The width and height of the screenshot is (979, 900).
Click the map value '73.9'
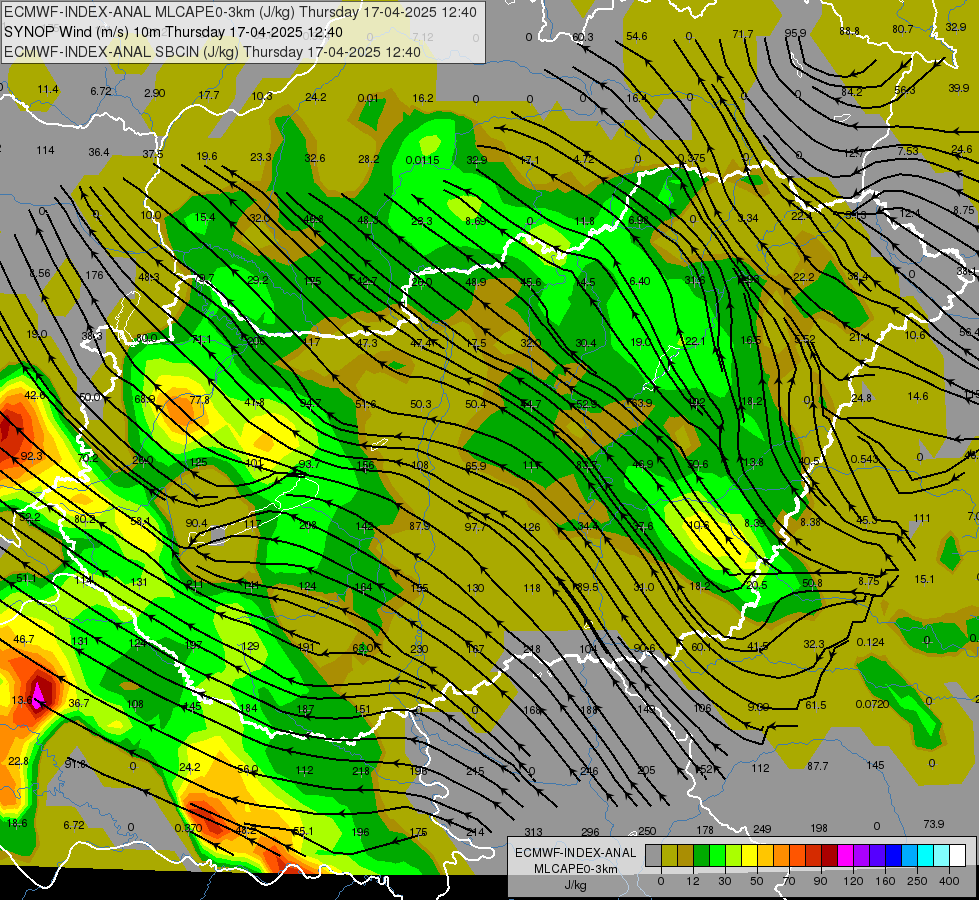(934, 824)
